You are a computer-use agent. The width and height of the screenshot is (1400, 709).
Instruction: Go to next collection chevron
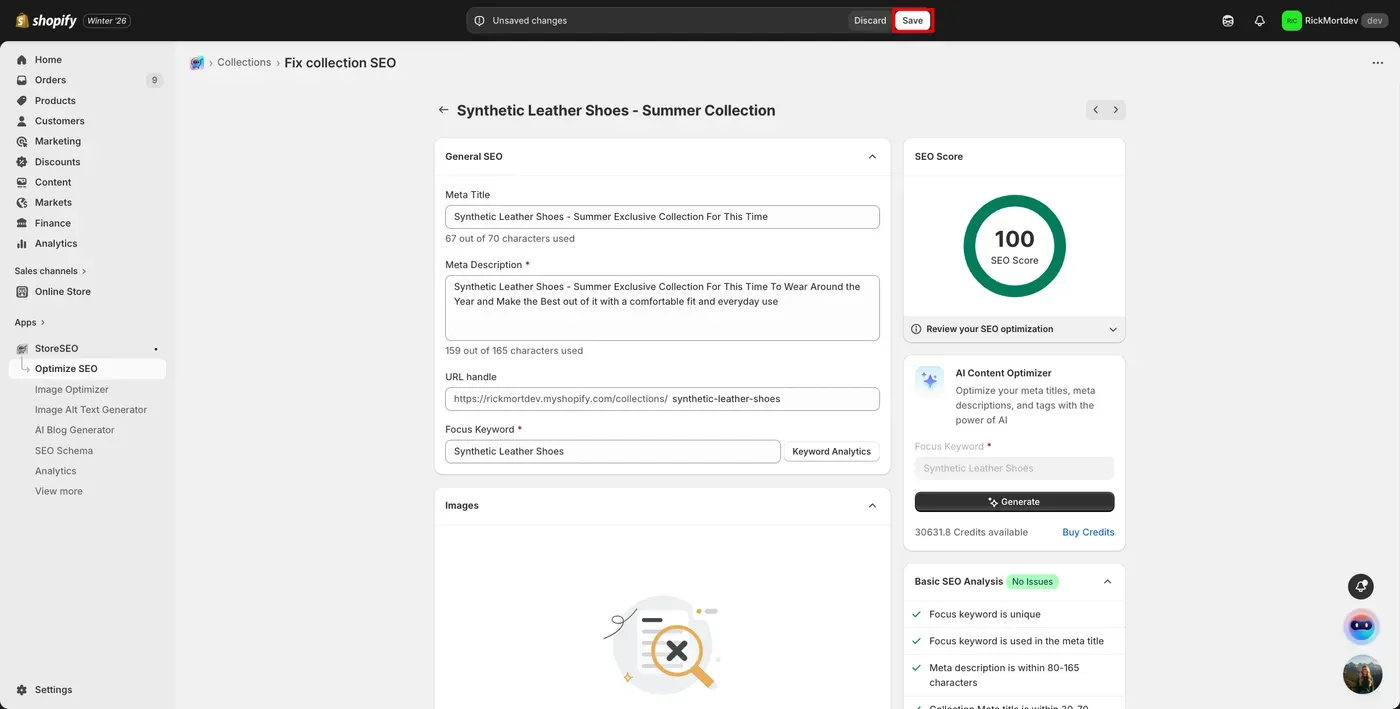pos(1116,110)
